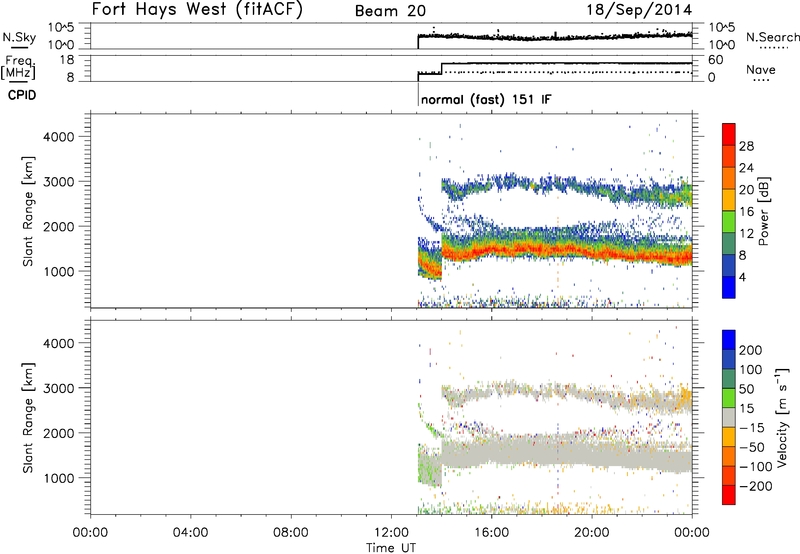
Task: Click the yellow -15 to -50 Velocity segment
Action: tap(729, 437)
